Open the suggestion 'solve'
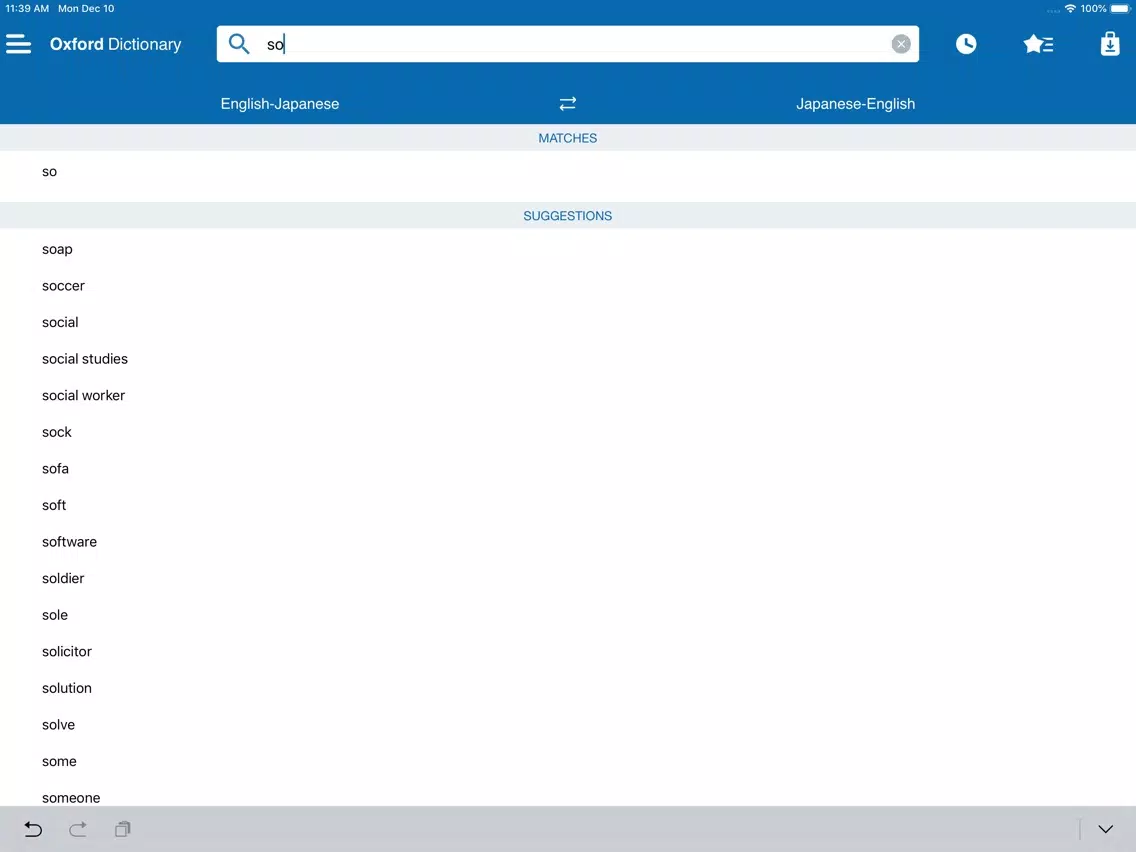Image resolution: width=1136 pixels, height=852 pixels. [568, 724]
